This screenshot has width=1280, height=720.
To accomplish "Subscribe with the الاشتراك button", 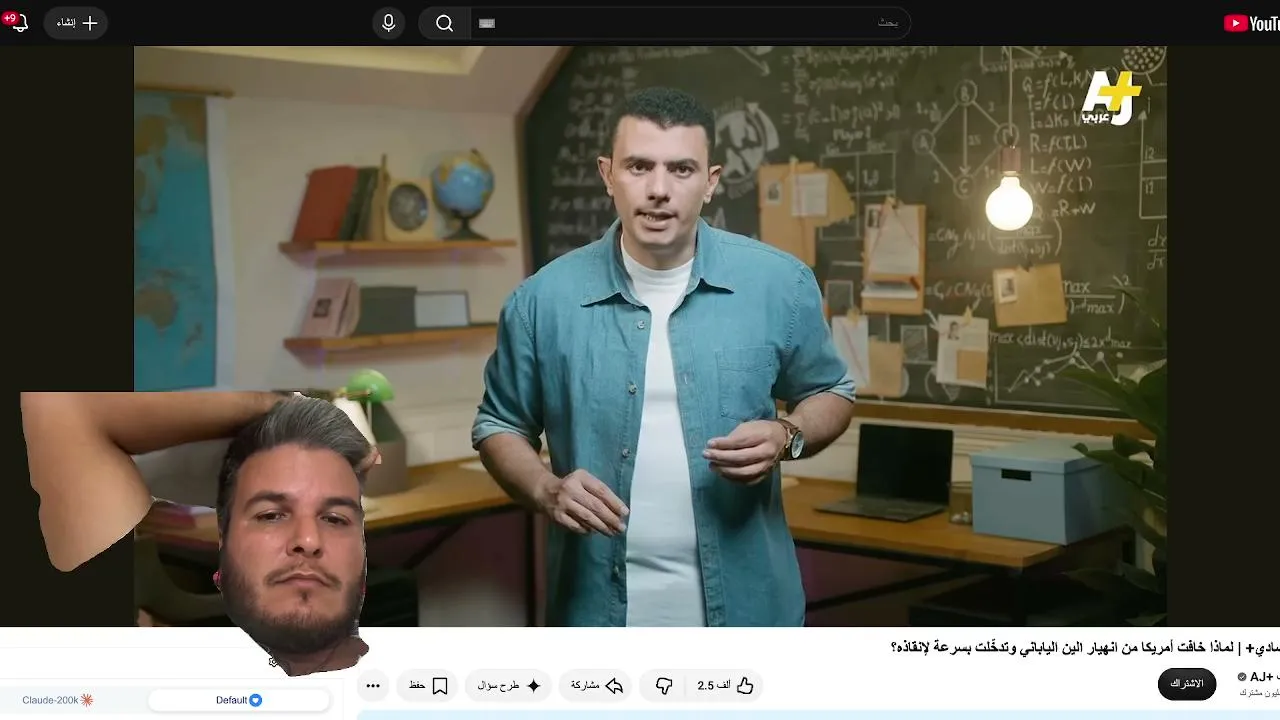I will (1187, 684).
